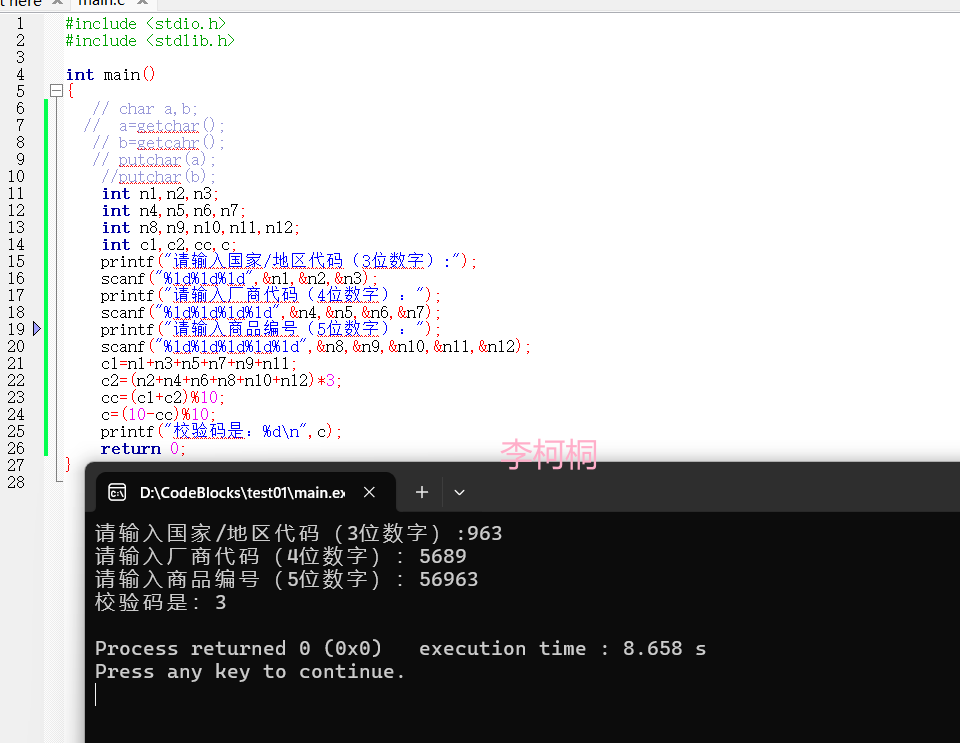Click the Process returned 0 (0x0) text

pyautogui.click(x=238, y=648)
